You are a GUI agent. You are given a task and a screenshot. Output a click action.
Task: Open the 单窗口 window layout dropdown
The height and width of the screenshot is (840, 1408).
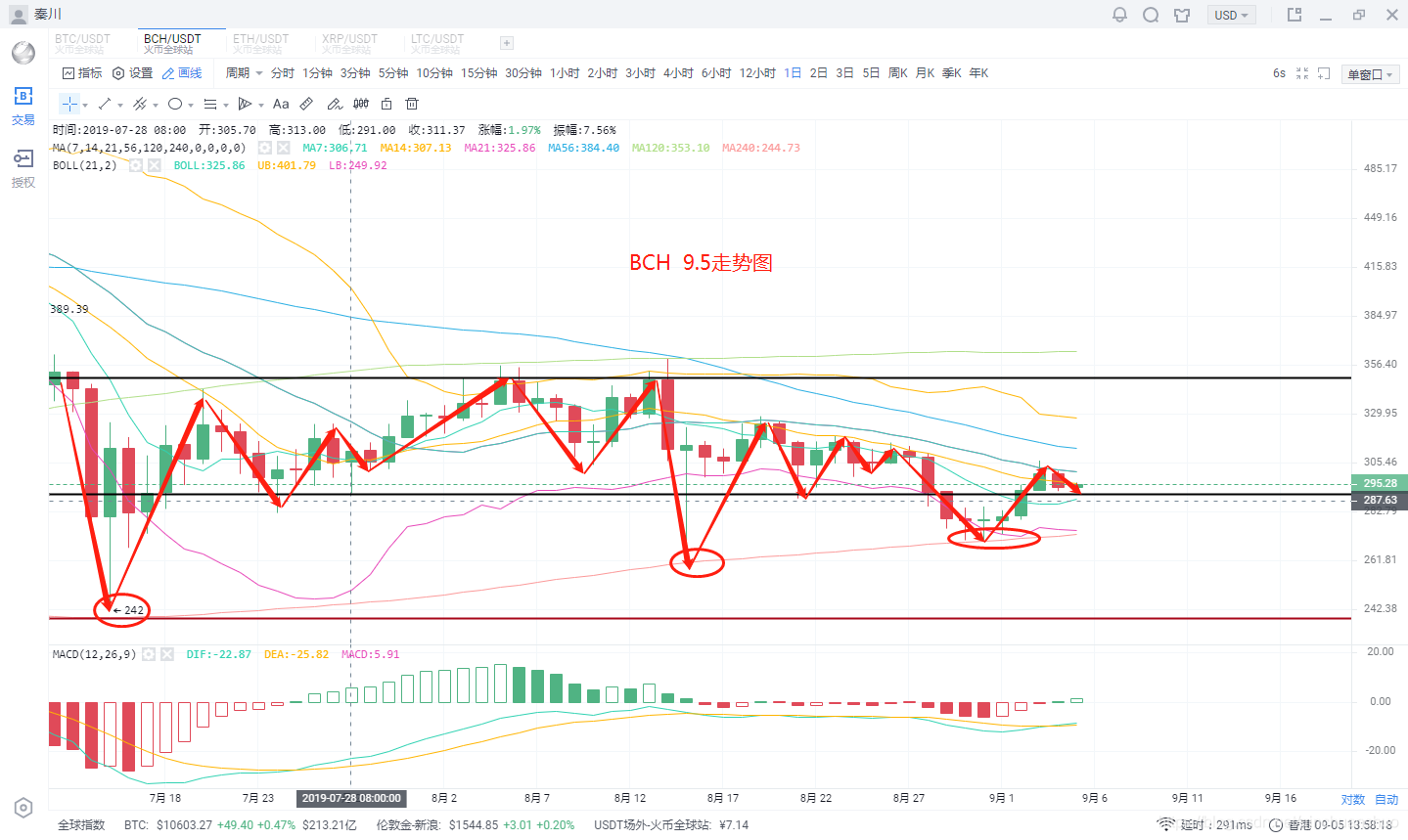1370,74
